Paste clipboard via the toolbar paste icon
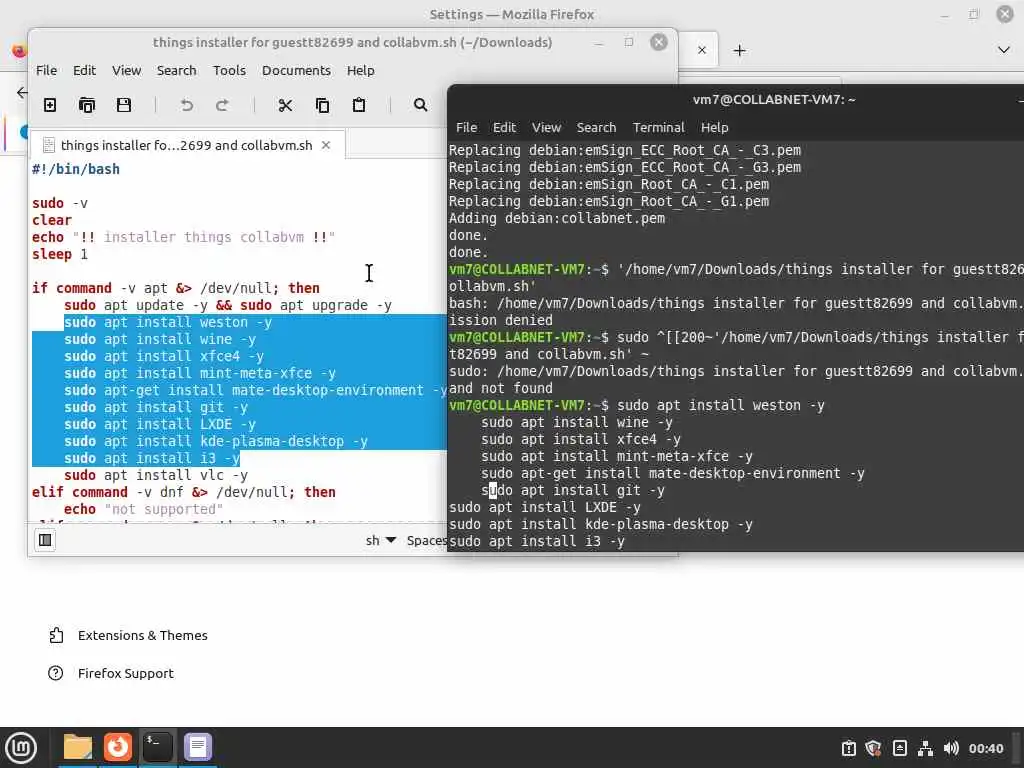The image size is (1024, 768). (359, 105)
